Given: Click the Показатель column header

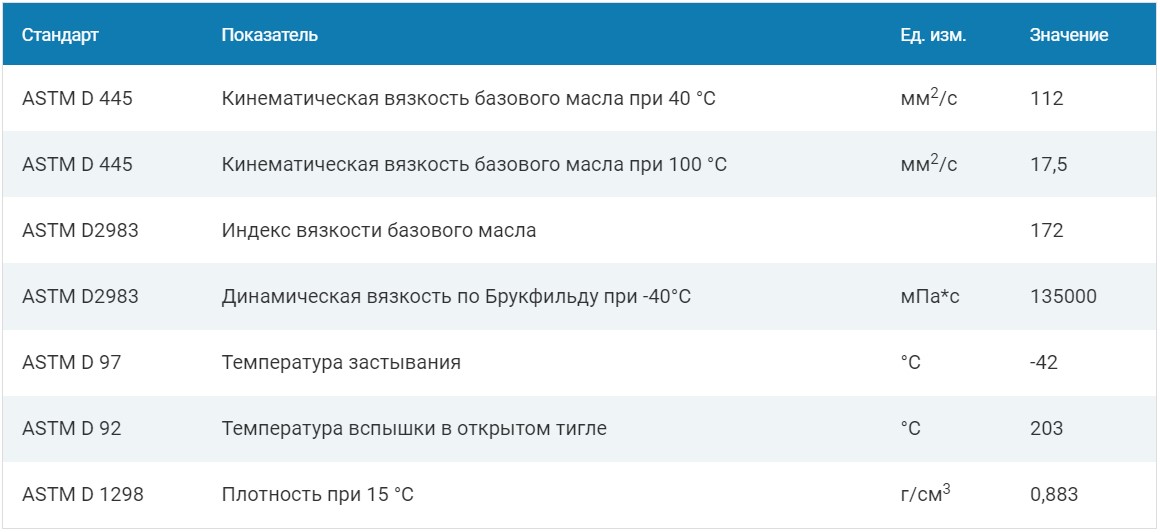Looking at the screenshot, I should click(x=270, y=36).
